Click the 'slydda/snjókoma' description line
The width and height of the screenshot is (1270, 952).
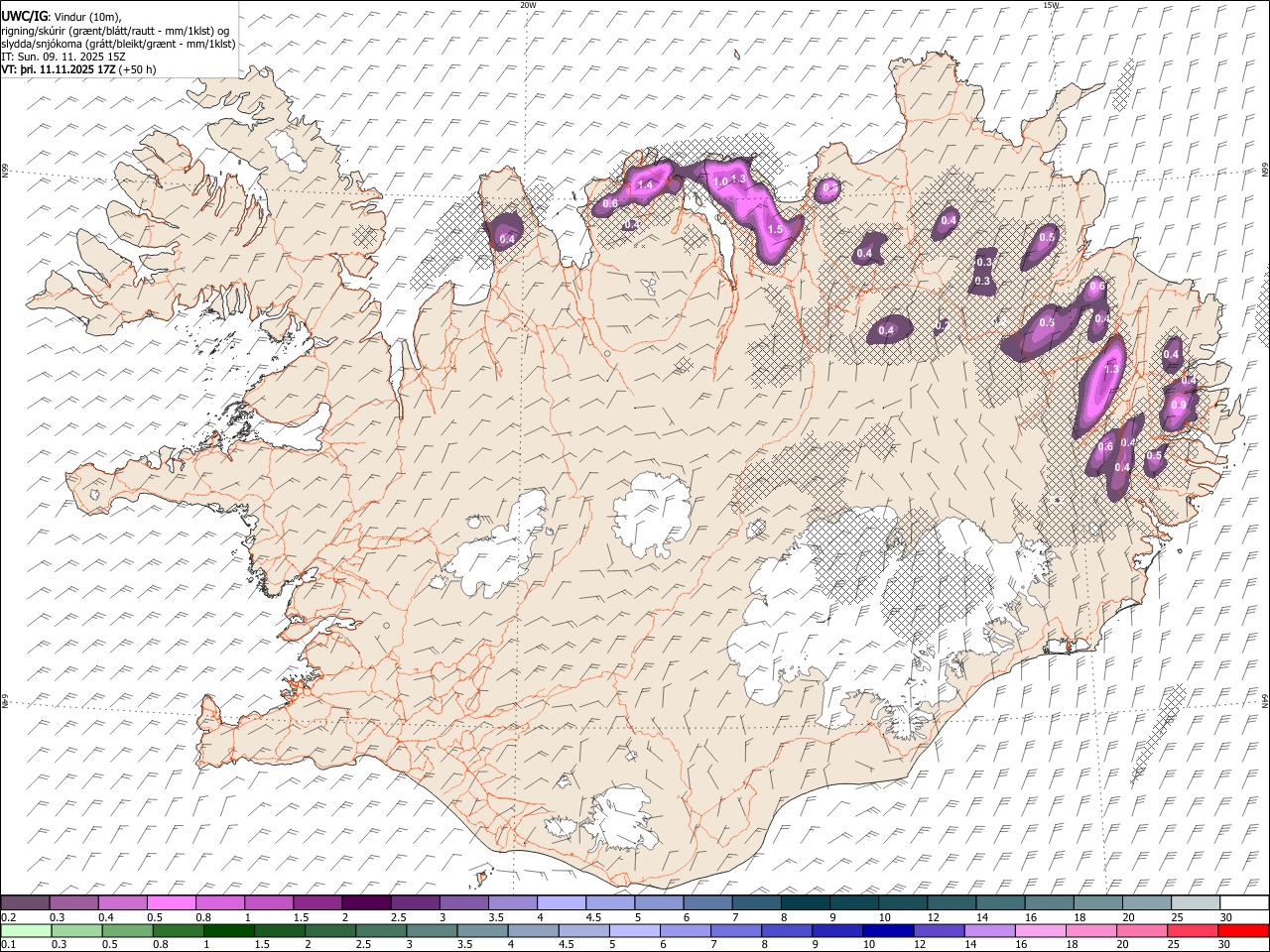point(118,44)
